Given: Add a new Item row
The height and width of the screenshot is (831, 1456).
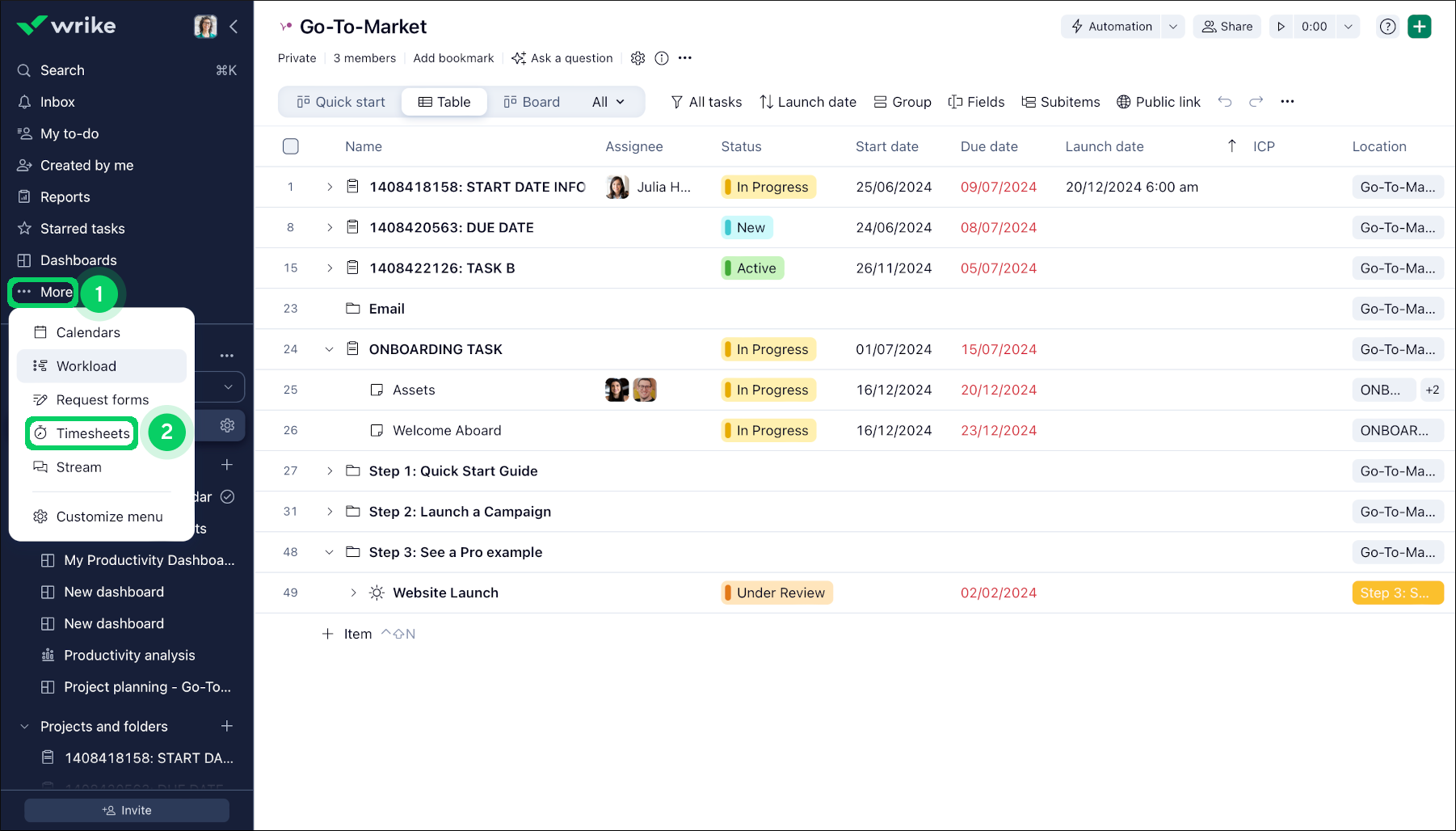Looking at the screenshot, I should click(x=347, y=634).
